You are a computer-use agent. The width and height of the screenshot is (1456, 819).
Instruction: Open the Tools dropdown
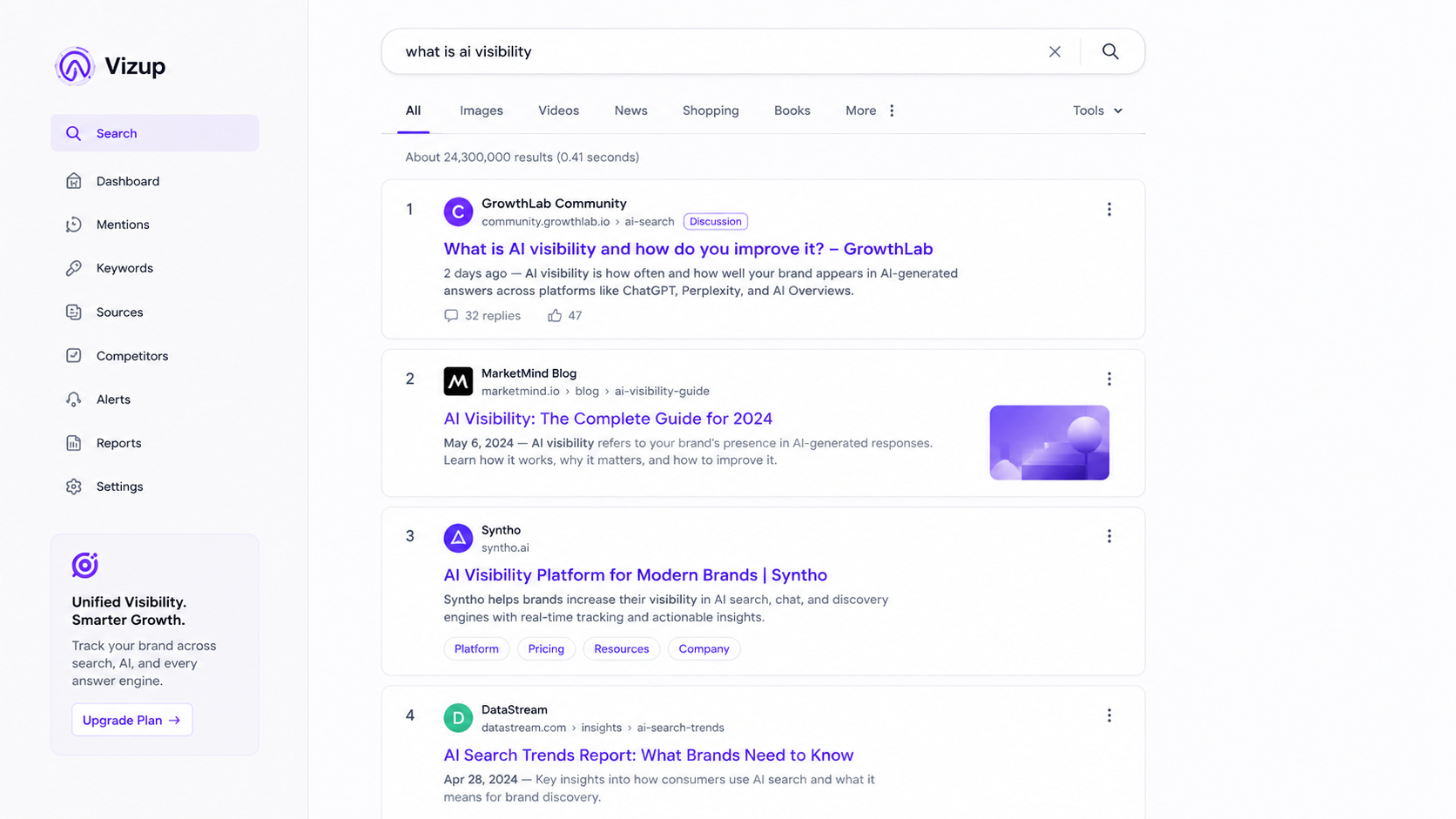click(1098, 111)
